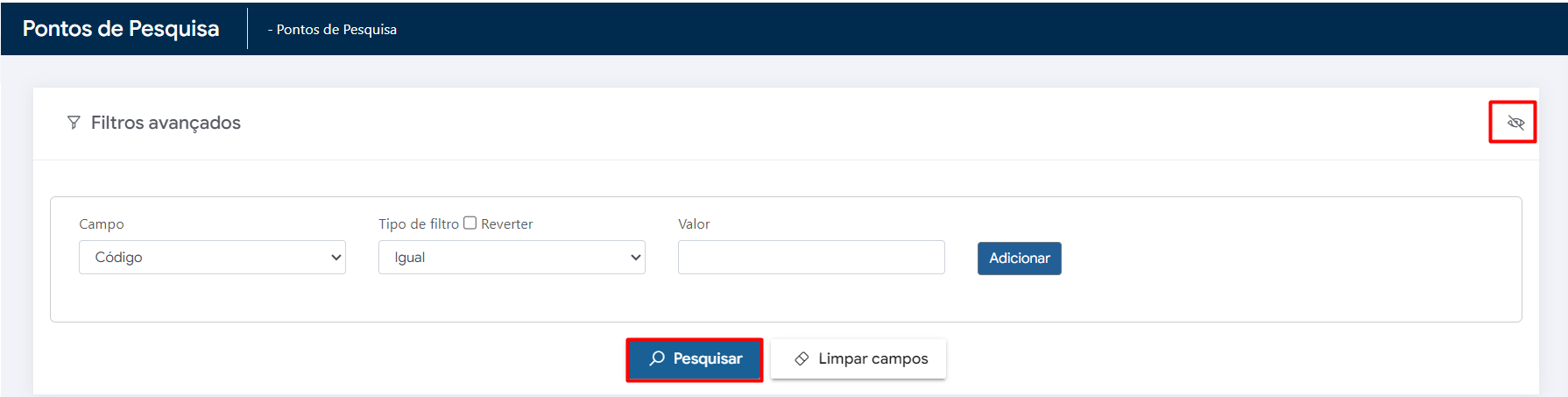
Task: Click the magnifying glass icon on Pesquisar
Action: click(657, 358)
